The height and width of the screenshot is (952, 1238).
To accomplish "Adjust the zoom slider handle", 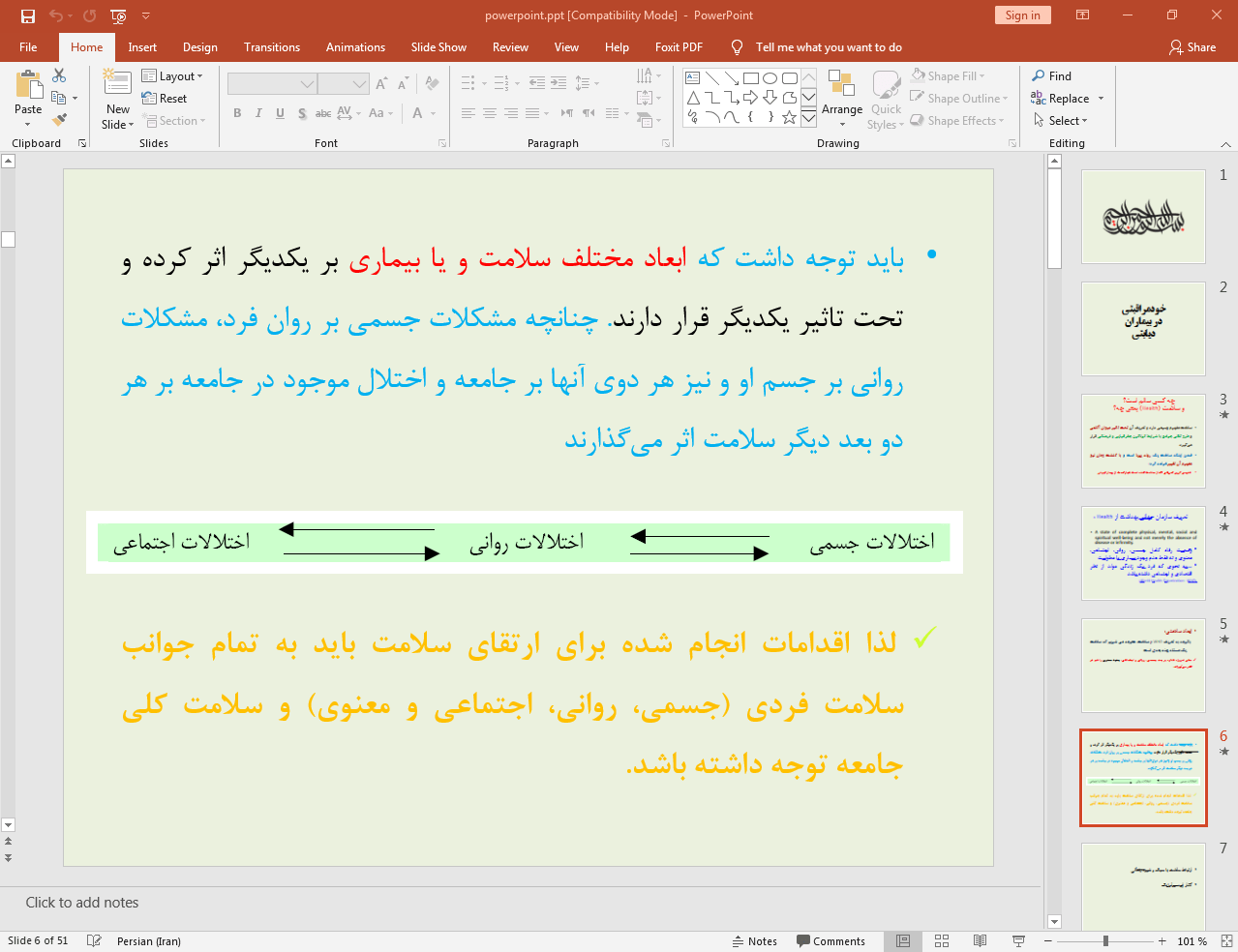I will (1105, 941).
